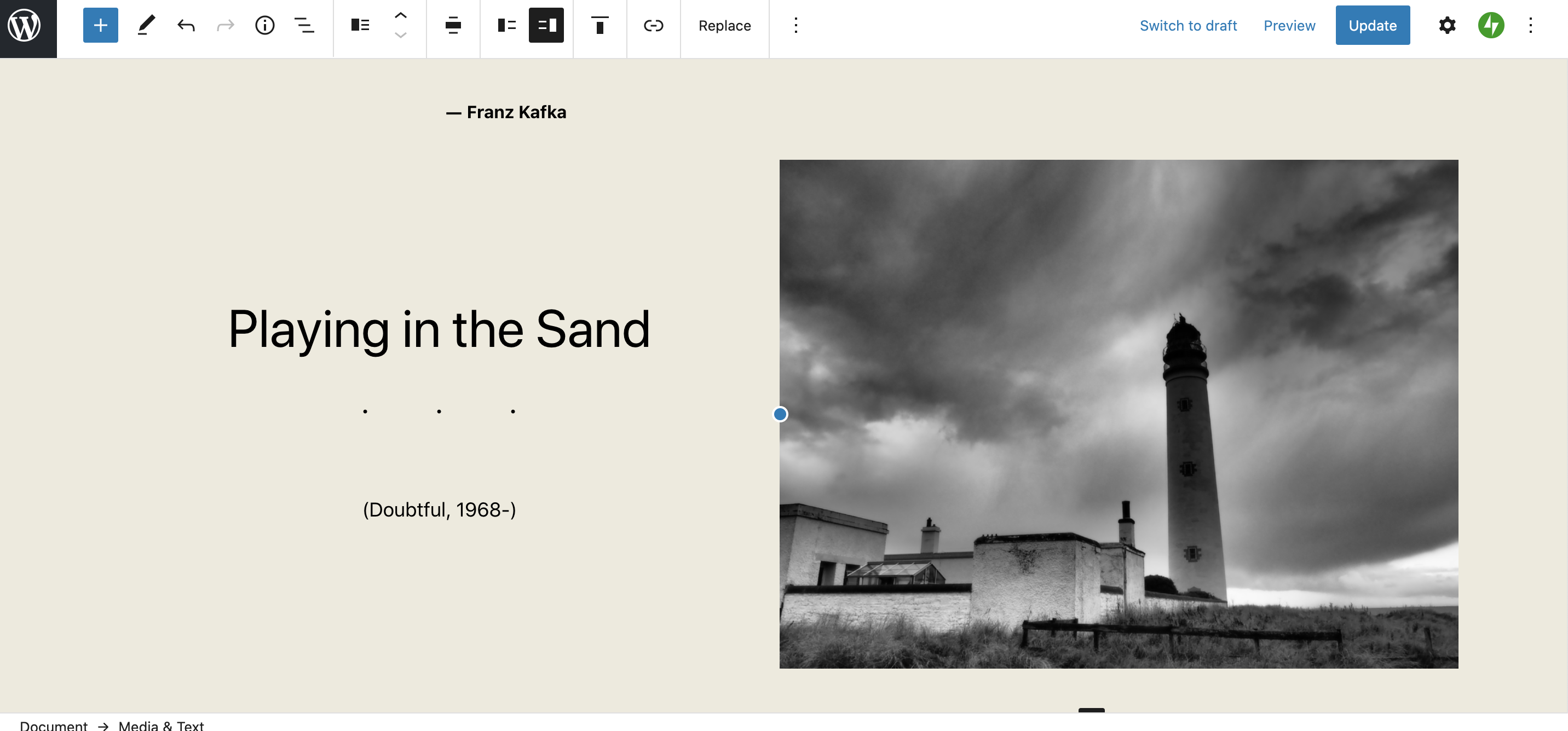
Task: Select the pencil Tools icon
Action: click(x=146, y=26)
